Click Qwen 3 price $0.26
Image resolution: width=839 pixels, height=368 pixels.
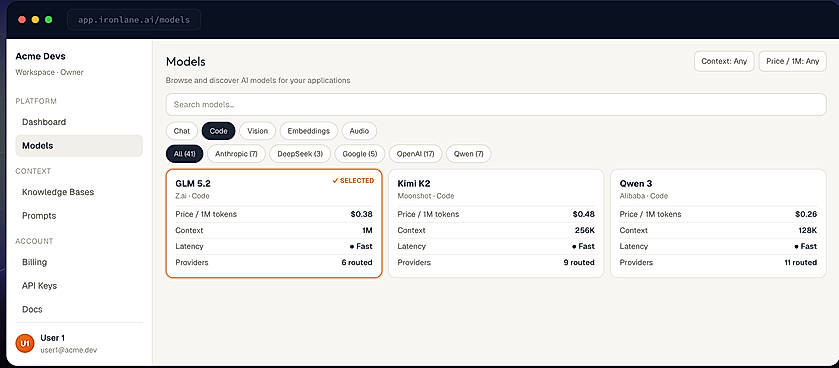(x=806, y=214)
